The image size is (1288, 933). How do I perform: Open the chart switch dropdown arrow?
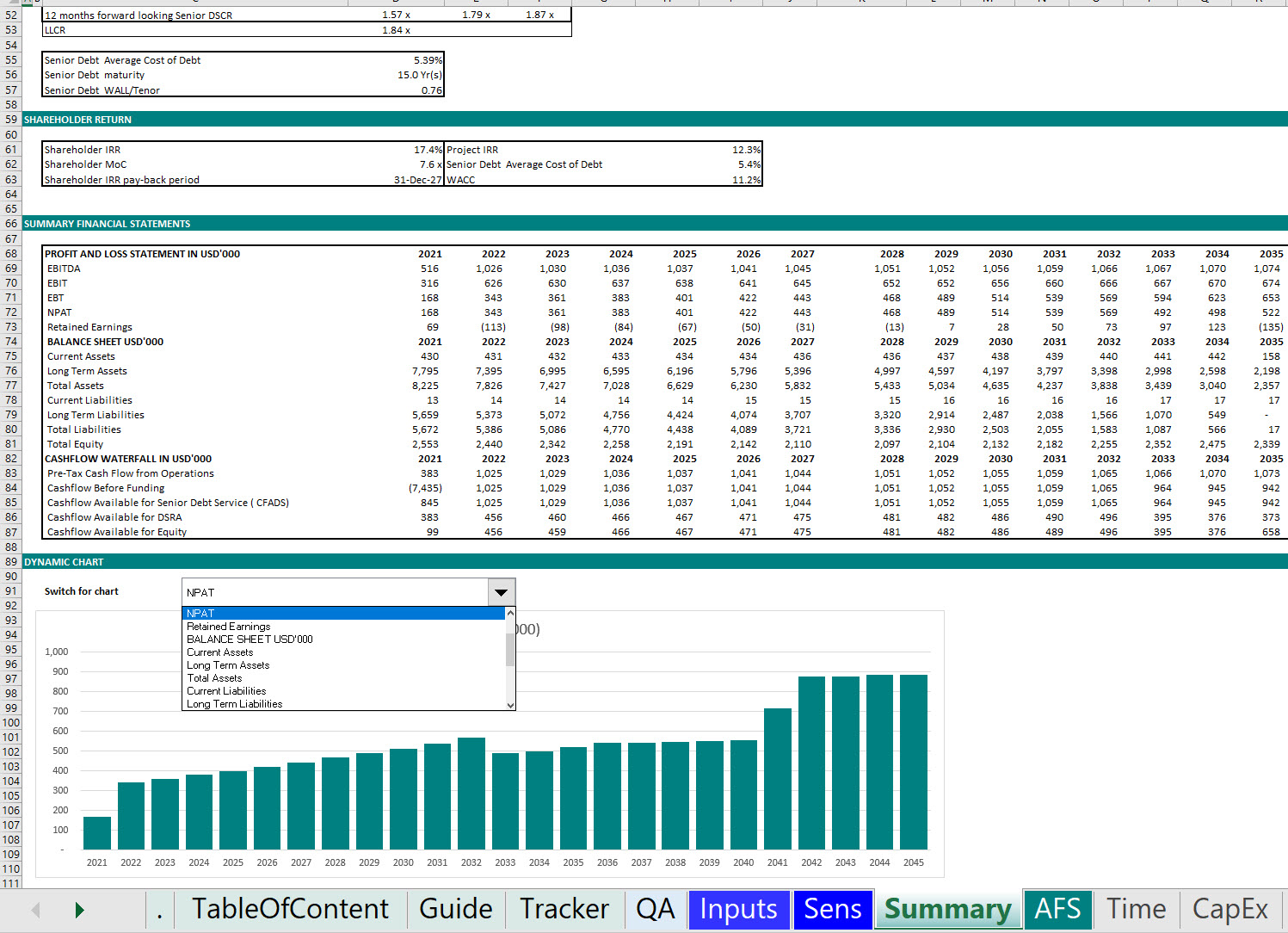pyautogui.click(x=501, y=592)
